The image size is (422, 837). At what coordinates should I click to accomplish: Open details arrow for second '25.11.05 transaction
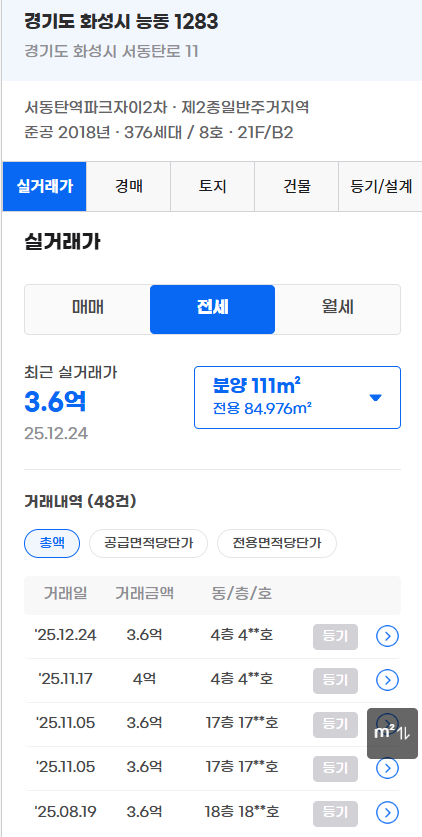[x=387, y=768]
